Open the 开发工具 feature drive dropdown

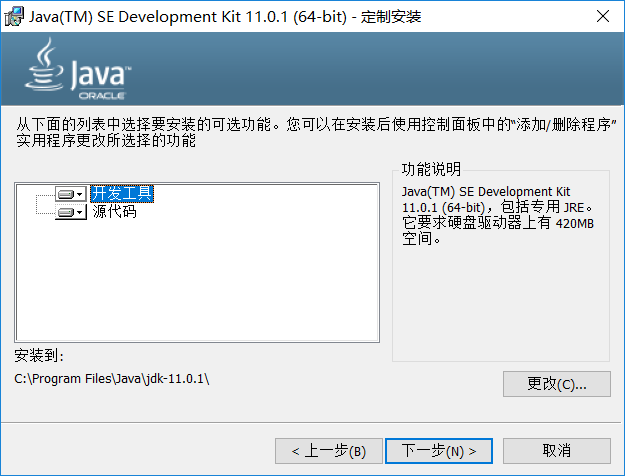(x=71, y=194)
